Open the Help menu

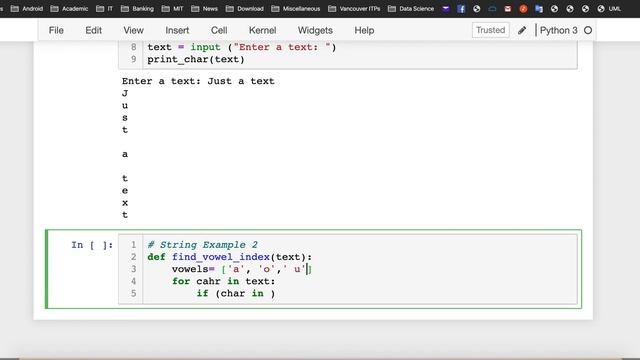[x=364, y=31]
